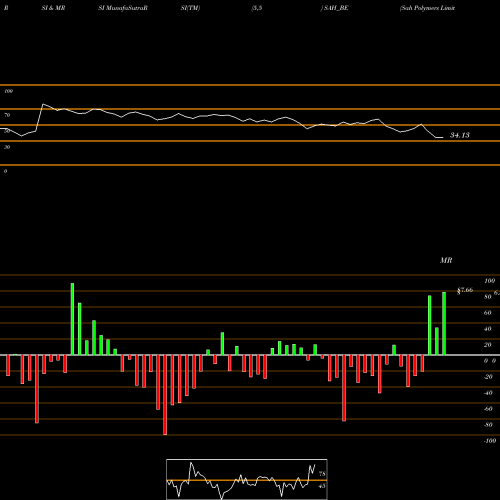This screenshot has width=500, height=500.
Task: Click the MR right axis '-60' label
Action: pos(488,409)
